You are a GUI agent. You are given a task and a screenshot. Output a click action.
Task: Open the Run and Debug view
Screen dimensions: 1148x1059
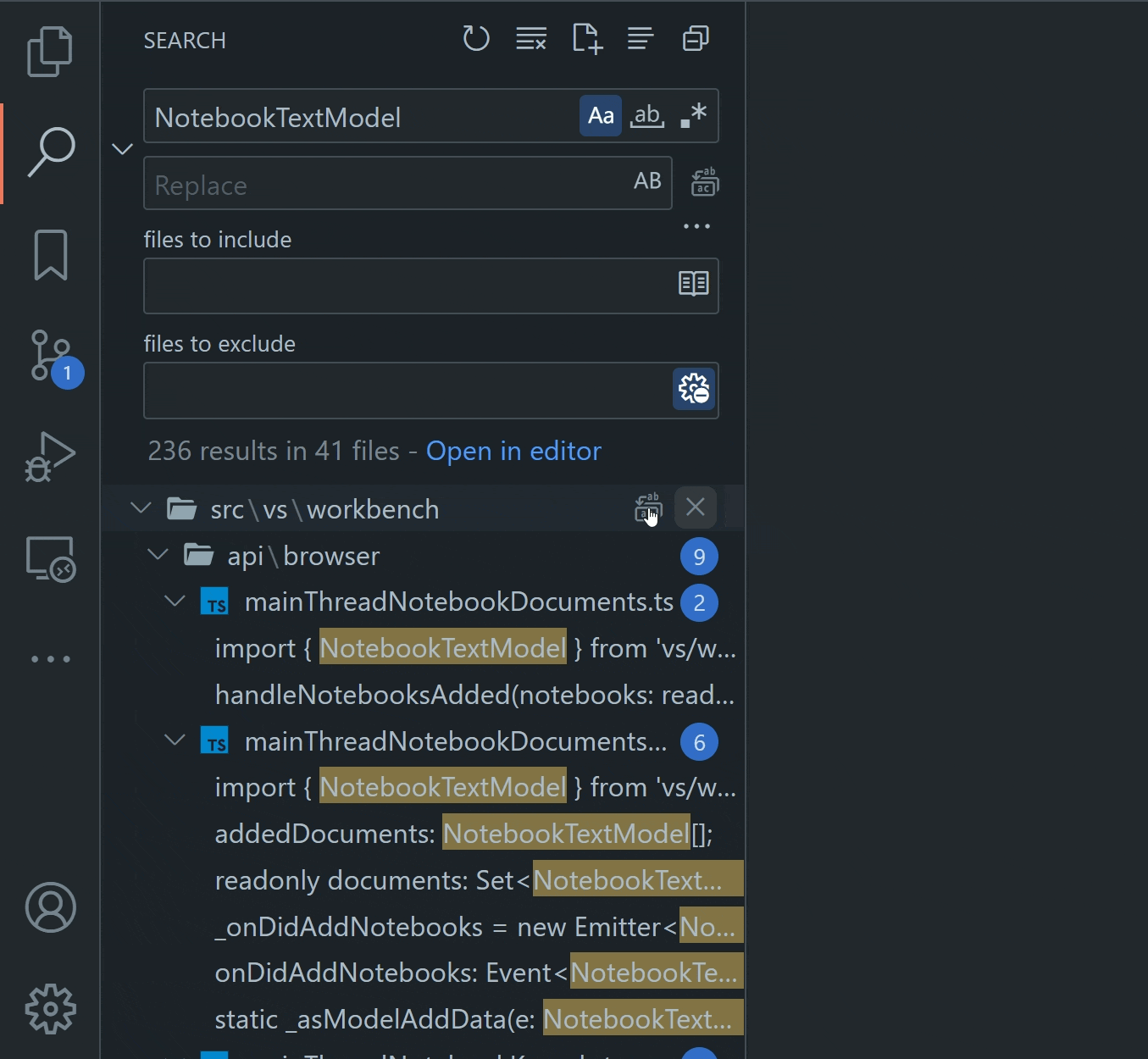50,457
